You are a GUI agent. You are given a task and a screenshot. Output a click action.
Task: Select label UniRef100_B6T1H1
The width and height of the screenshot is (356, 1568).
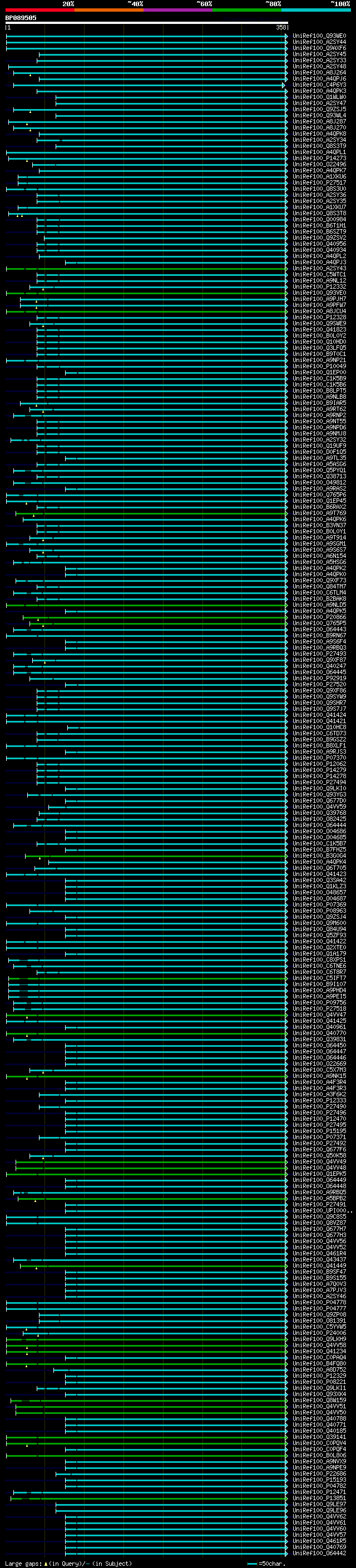click(x=319, y=226)
